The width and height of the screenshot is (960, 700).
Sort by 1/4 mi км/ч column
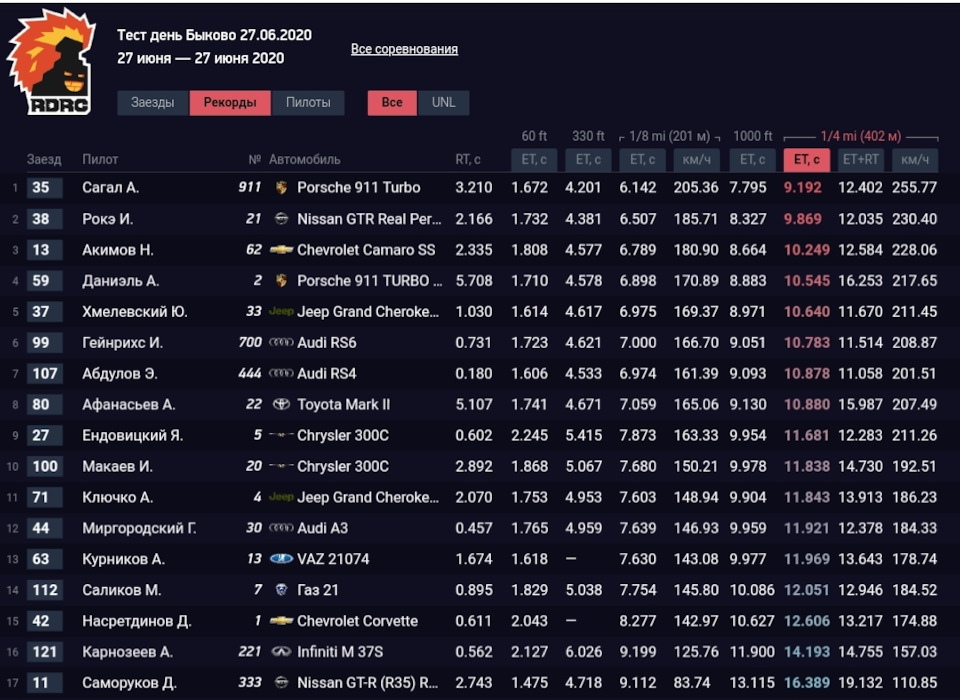pyautogui.click(x=915, y=160)
